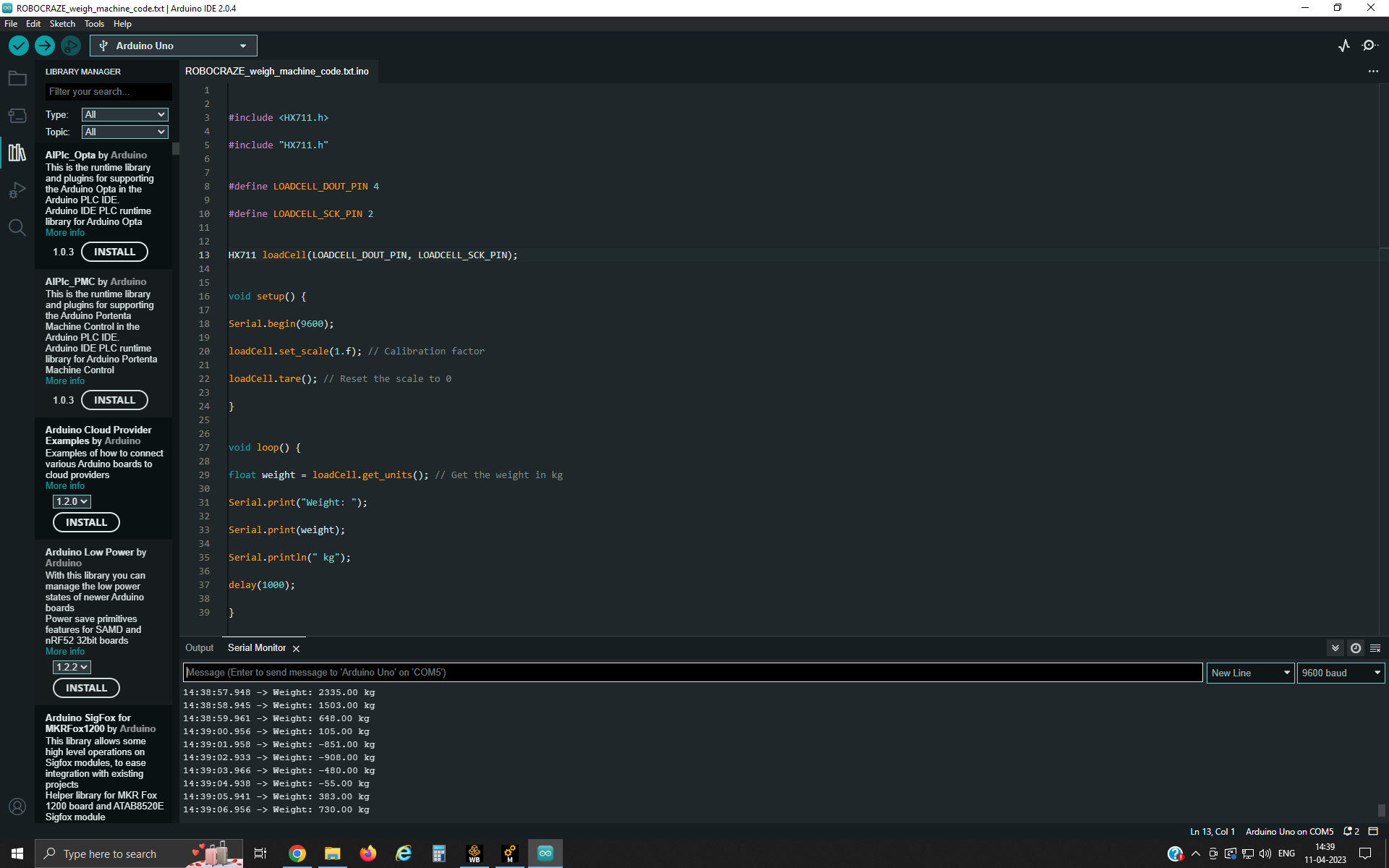Image resolution: width=1389 pixels, height=868 pixels.
Task: Open the Serial Plotter icon
Action: tap(1344, 46)
